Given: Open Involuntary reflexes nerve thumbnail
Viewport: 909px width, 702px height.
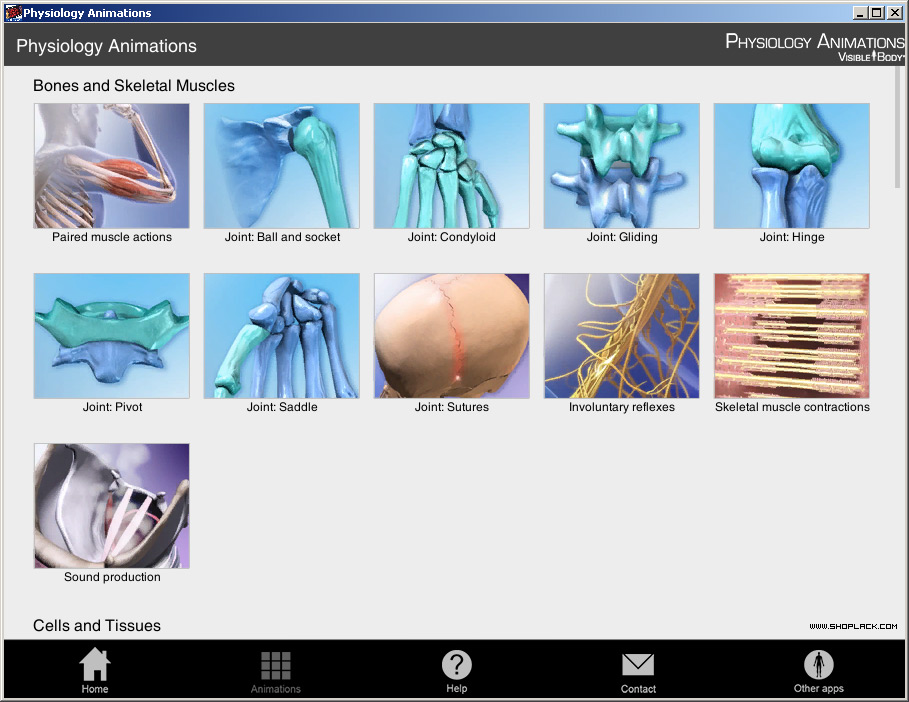Looking at the screenshot, I should 621,336.
